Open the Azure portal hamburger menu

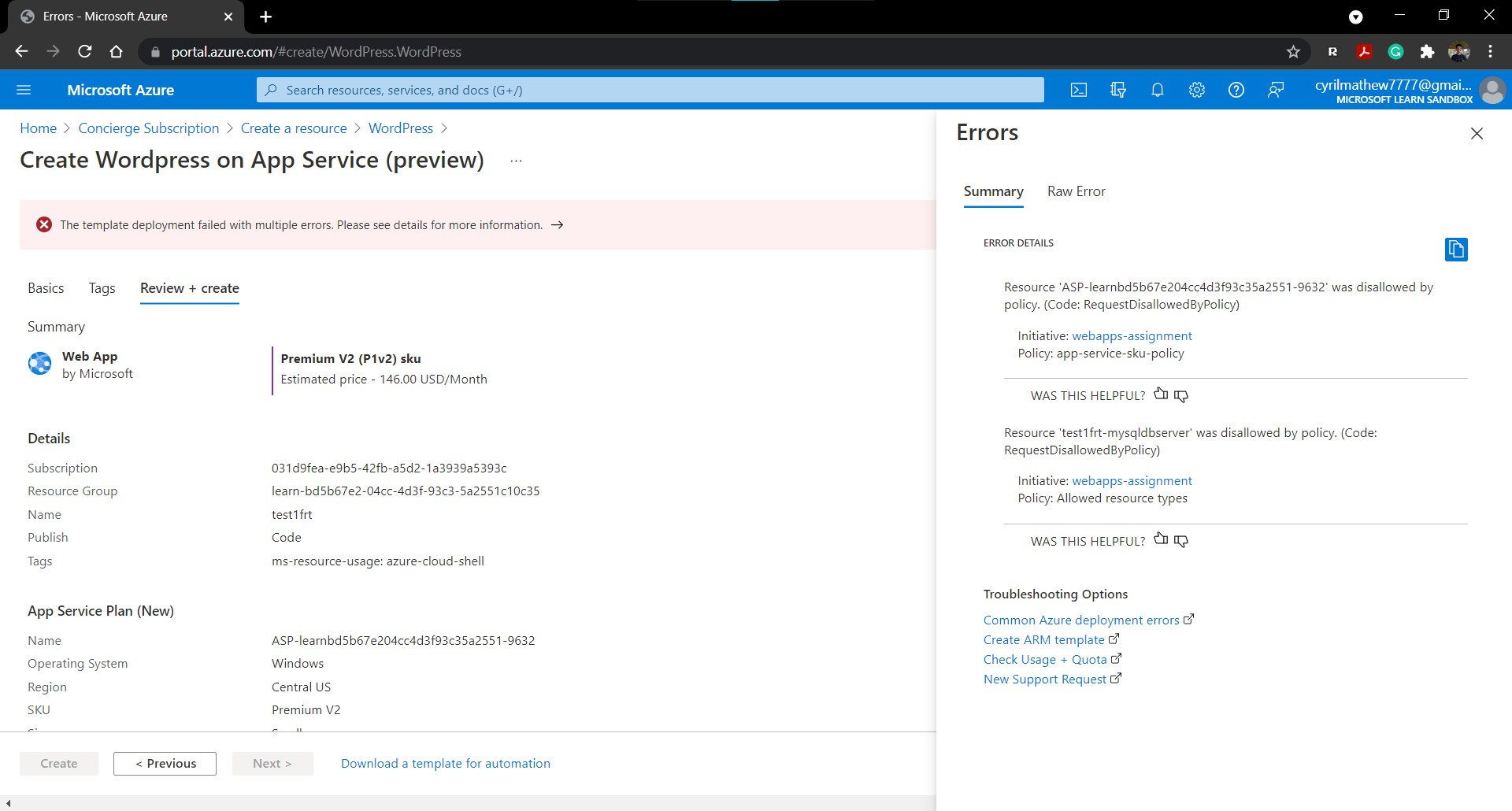(24, 90)
